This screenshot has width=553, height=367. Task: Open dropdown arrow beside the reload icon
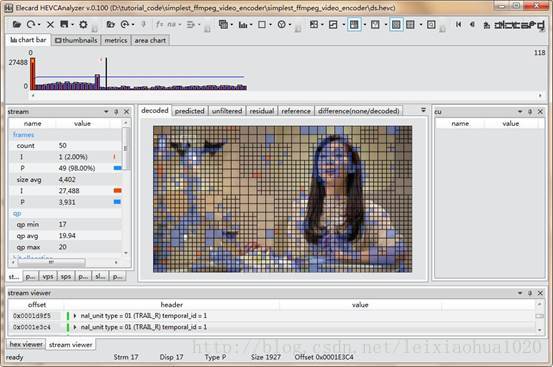pos(39,25)
